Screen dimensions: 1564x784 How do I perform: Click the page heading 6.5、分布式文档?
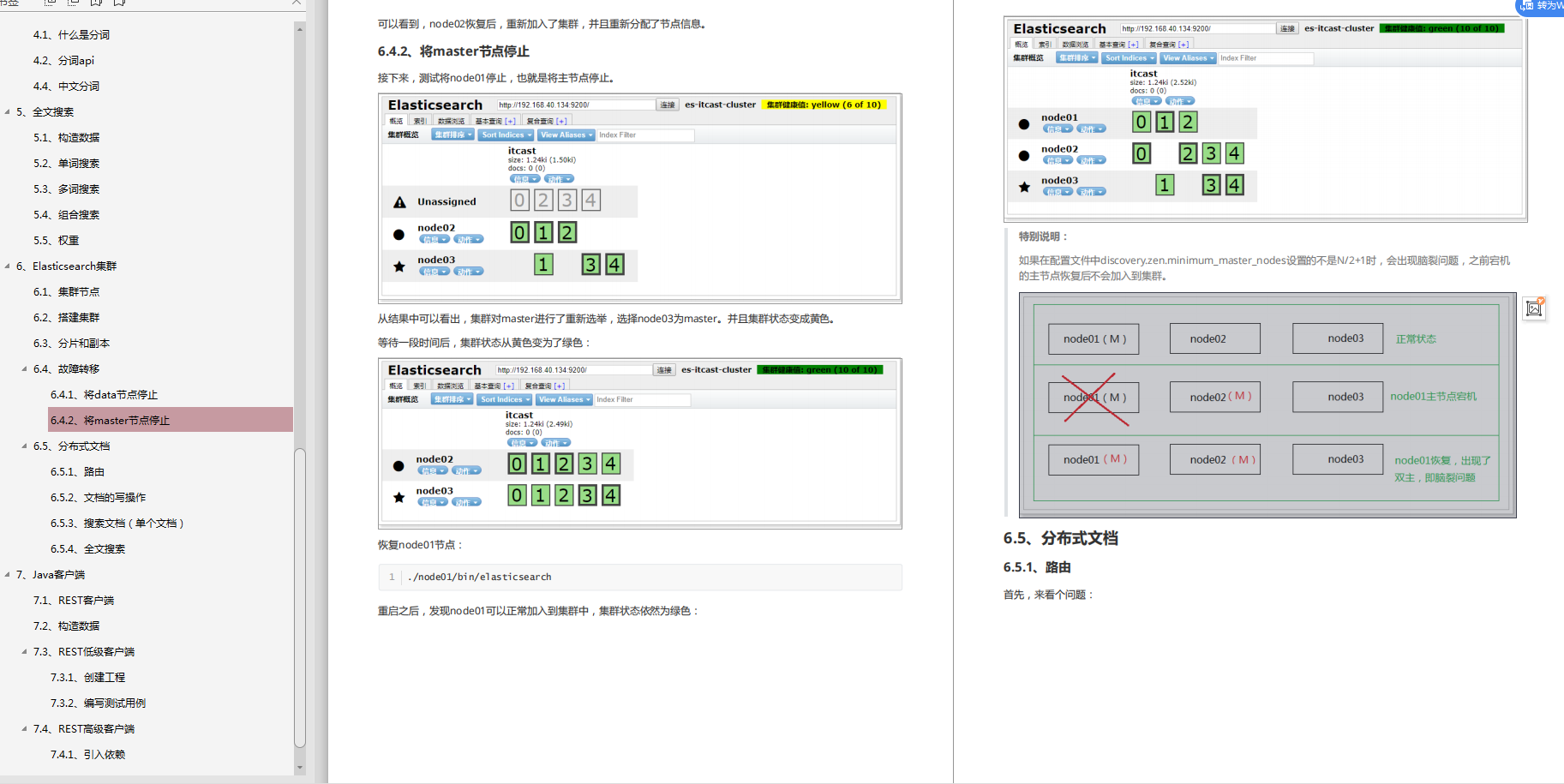point(1061,538)
